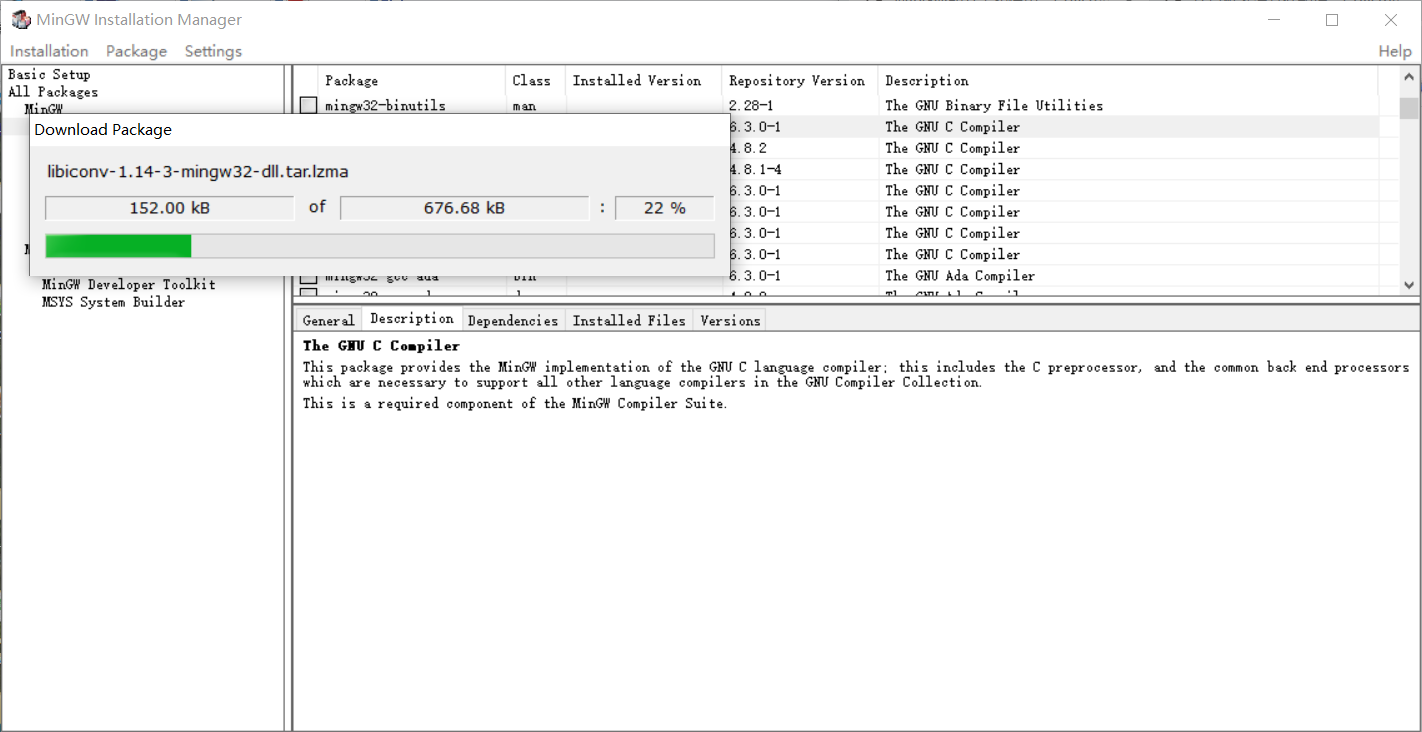The height and width of the screenshot is (732, 1422).
Task: Click 'The GNU Ada Compiler' description
Action: pyautogui.click(x=960, y=276)
